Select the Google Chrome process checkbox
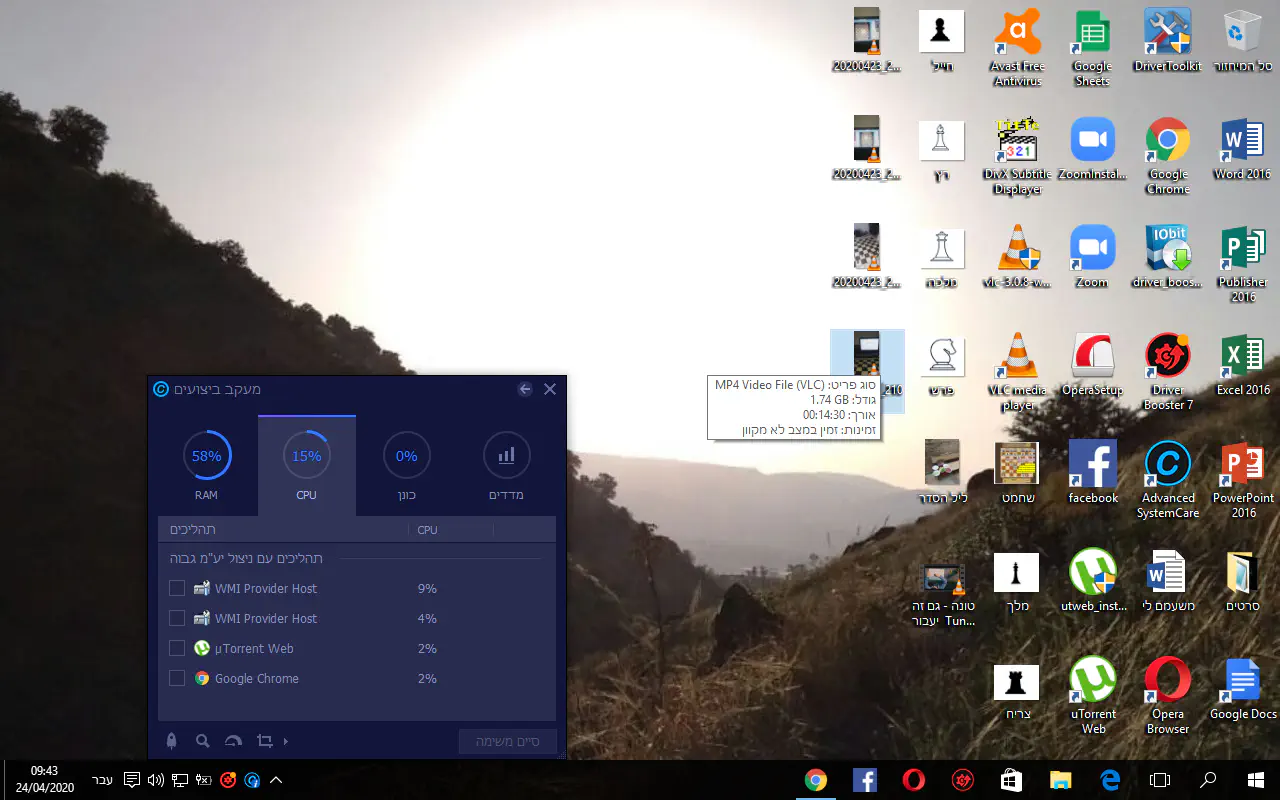 pos(177,679)
